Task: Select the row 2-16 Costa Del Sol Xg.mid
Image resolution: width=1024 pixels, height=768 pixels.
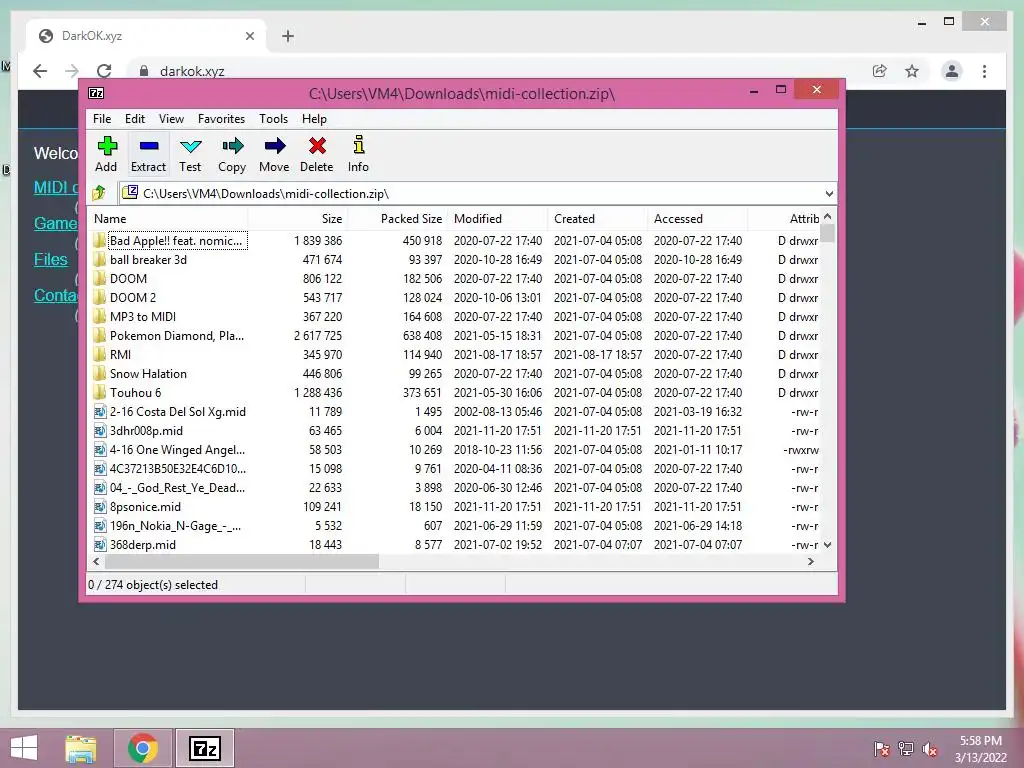Action: 455,411
